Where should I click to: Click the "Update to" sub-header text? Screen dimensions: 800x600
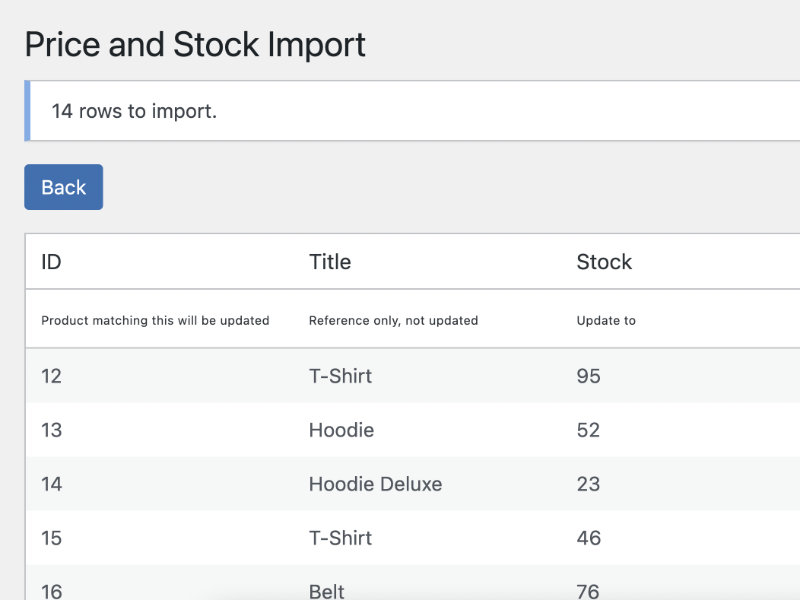[606, 321]
